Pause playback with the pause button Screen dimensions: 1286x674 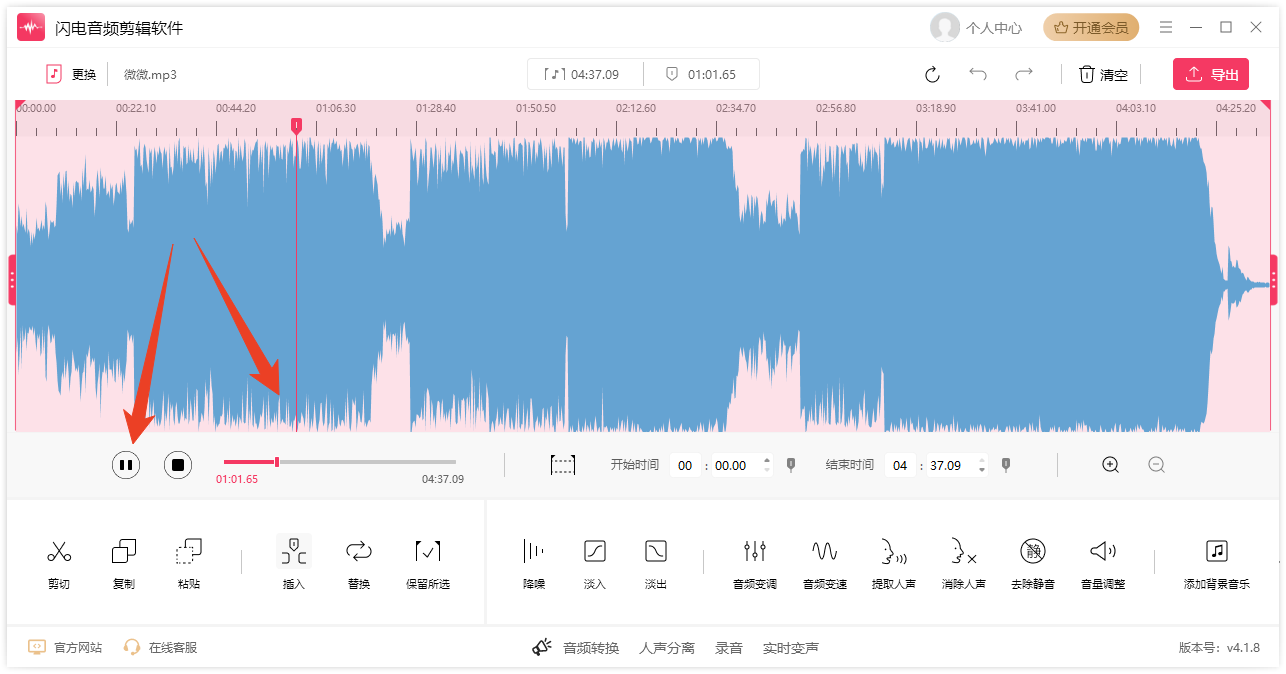coord(126,464)
